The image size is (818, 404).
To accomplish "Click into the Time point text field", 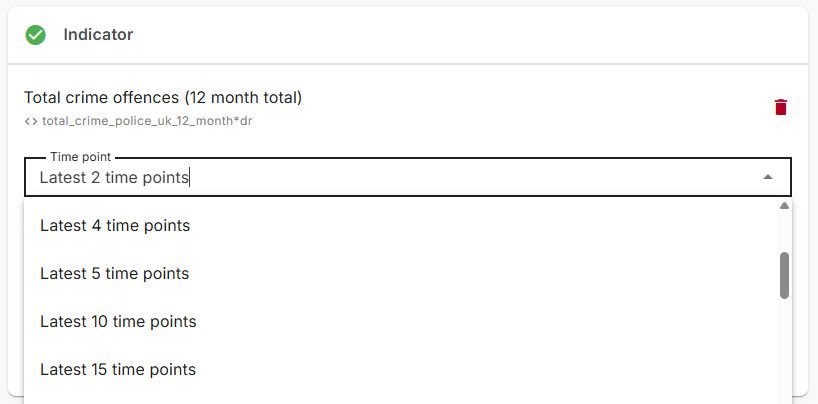I will tap(400, 178).
